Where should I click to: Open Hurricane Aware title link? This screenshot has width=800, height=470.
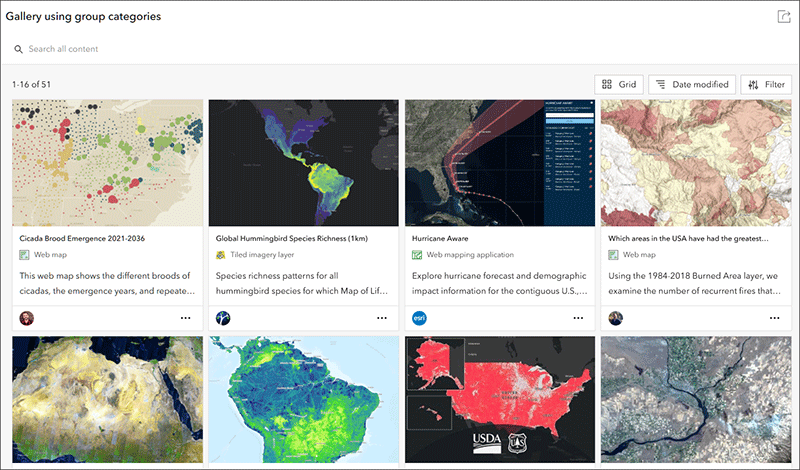tap(440, 238)
